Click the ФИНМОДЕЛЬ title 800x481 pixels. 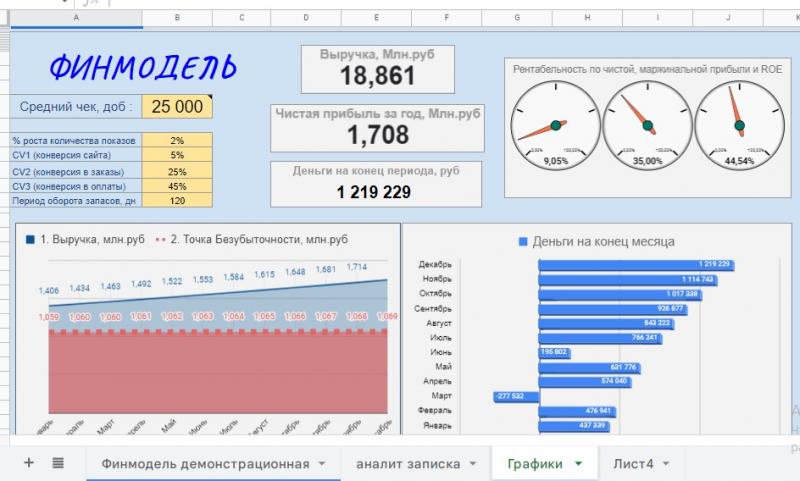[143, 67]
